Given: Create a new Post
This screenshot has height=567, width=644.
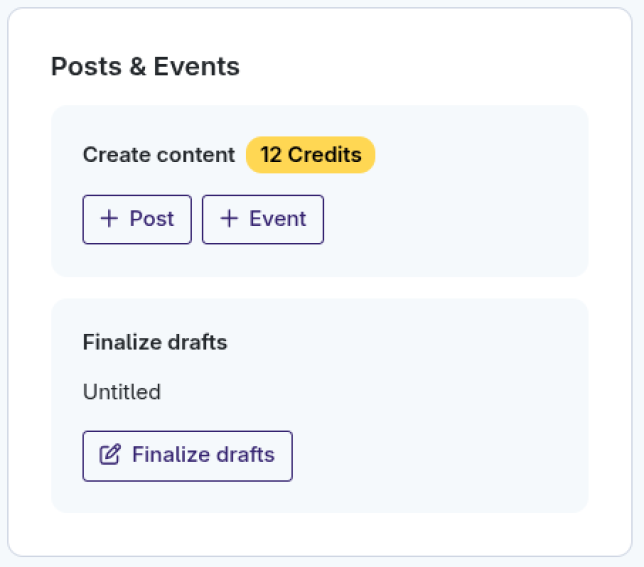Looking at the screenshot, I should (x=137, y=219).
